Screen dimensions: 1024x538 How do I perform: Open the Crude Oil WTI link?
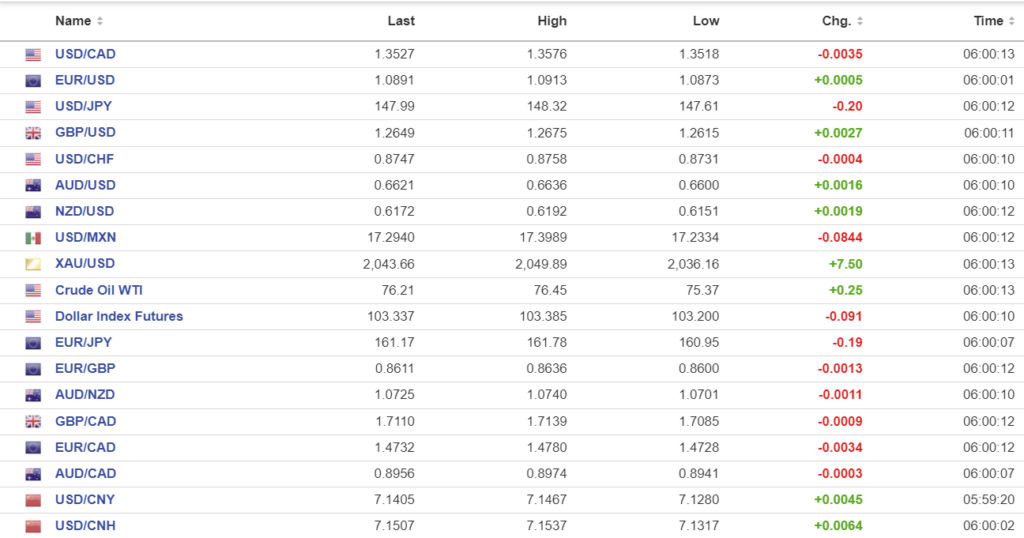pyautogui.click(x=97, y=290)
